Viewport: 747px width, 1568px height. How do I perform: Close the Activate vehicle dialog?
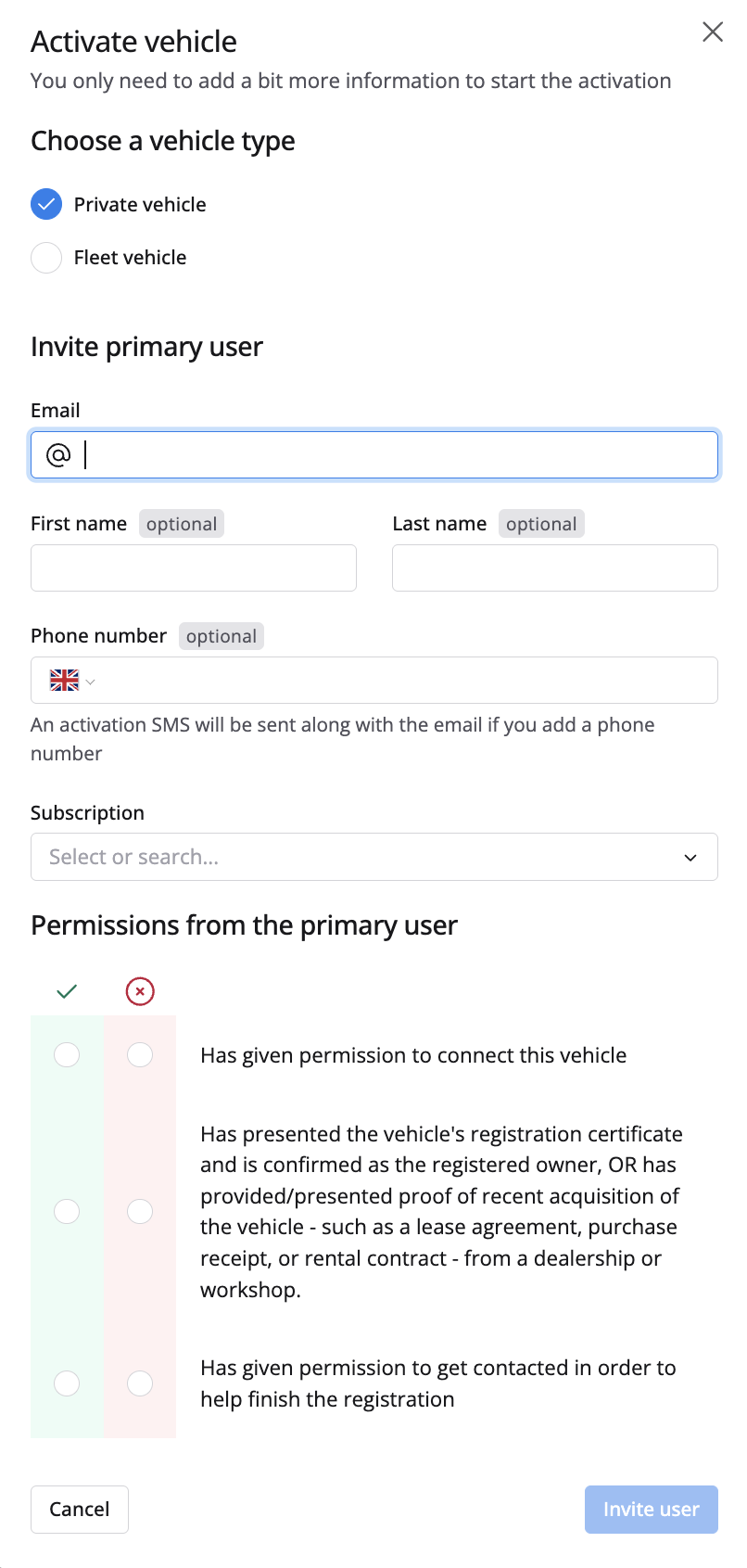[x=712, y=32]
